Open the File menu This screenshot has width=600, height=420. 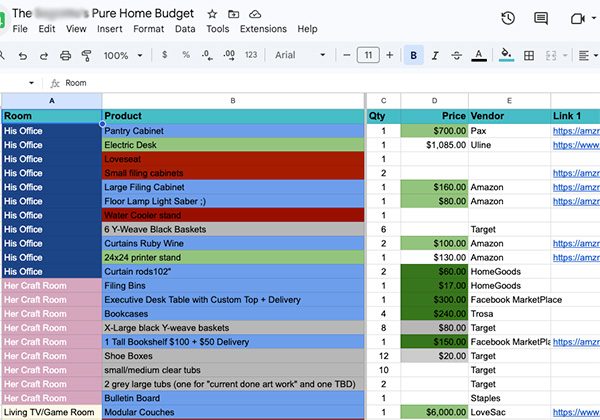tap(20, 29)
